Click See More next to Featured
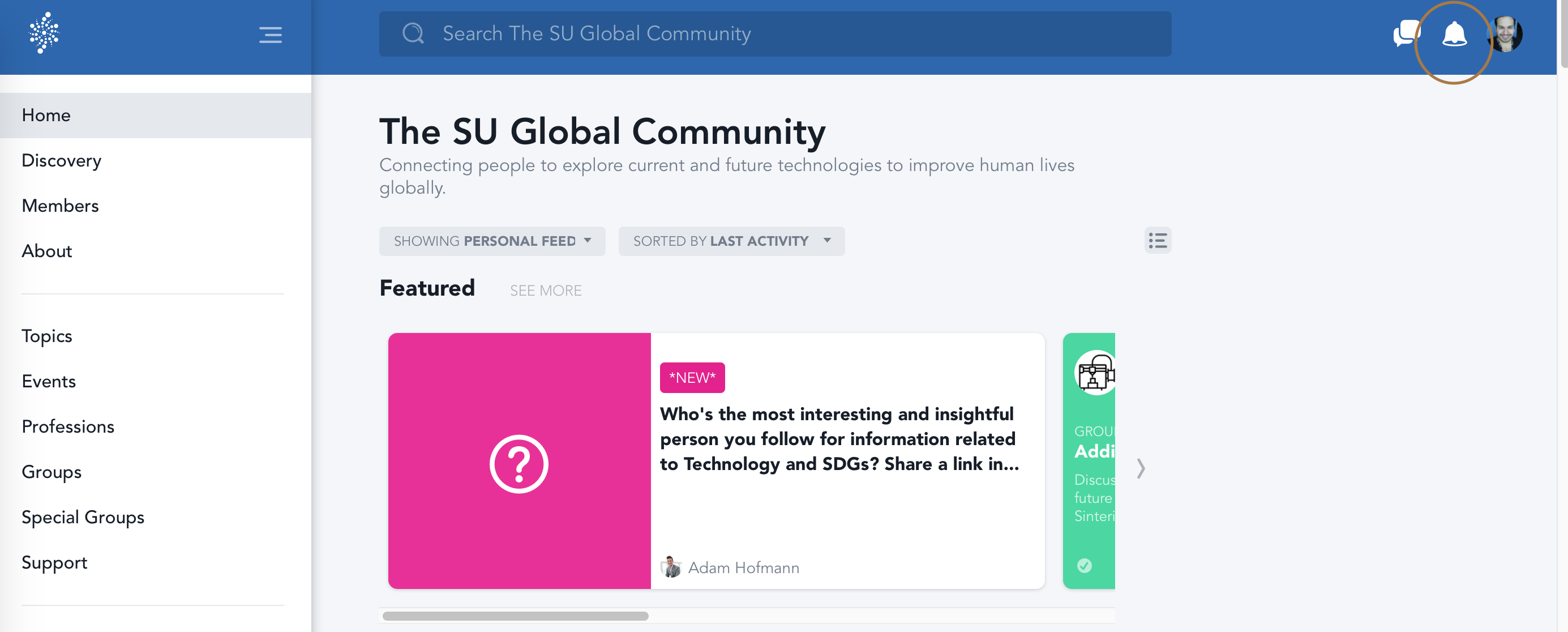Image resolution: width=1568 pixels, height=632 pixels. point(545,291)
